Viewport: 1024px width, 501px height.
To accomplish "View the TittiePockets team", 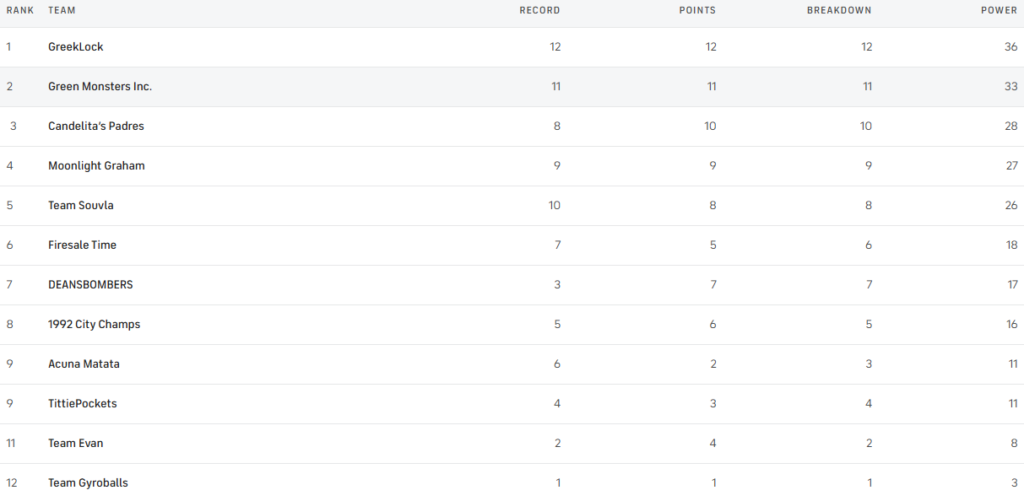I will (82, 404).
